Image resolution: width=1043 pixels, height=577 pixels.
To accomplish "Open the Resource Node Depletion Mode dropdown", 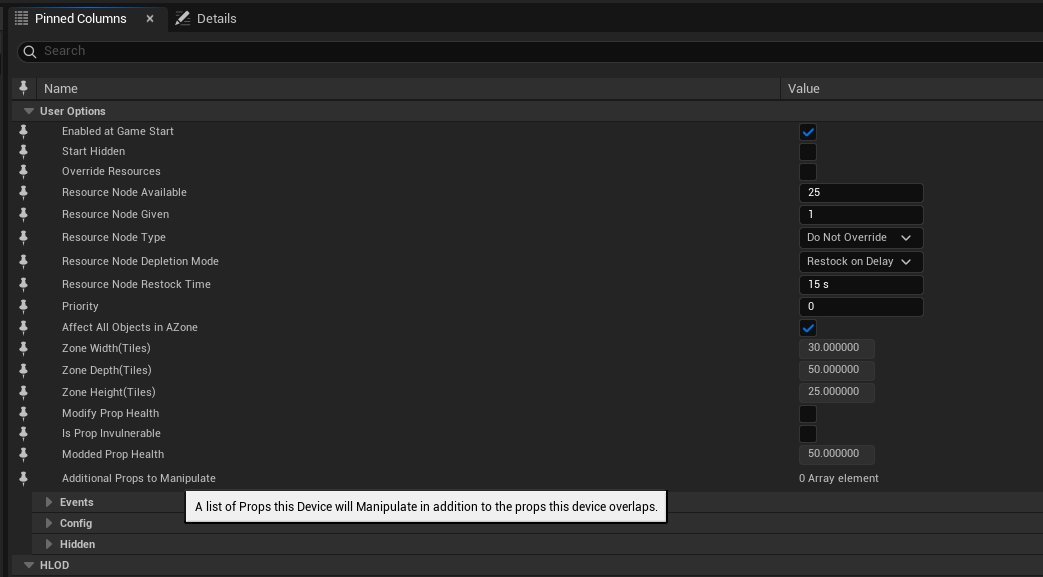I will (860, 262).
